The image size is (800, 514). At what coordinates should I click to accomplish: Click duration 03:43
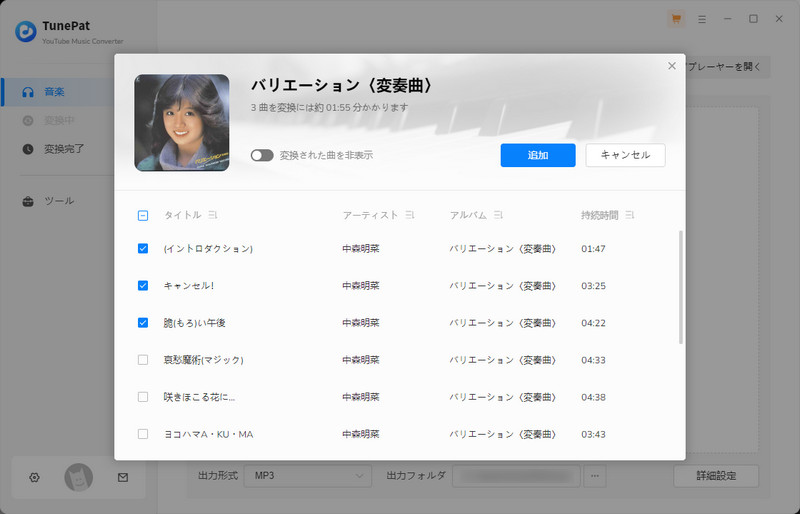point(593,434)
